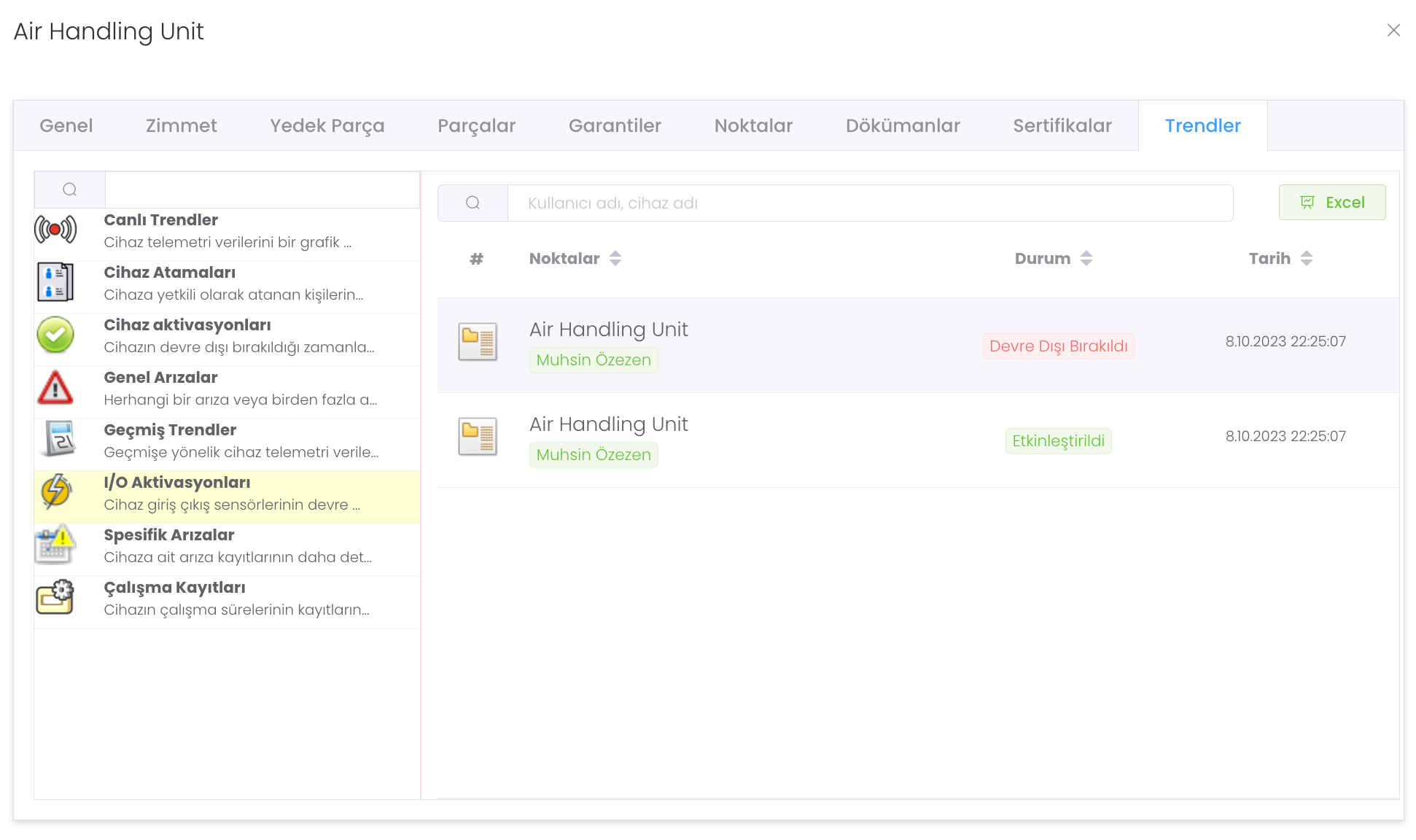Click the green checkmark Cihaz aktivasyonları icon
The image size is (1416, 840).
click(55, 335)
